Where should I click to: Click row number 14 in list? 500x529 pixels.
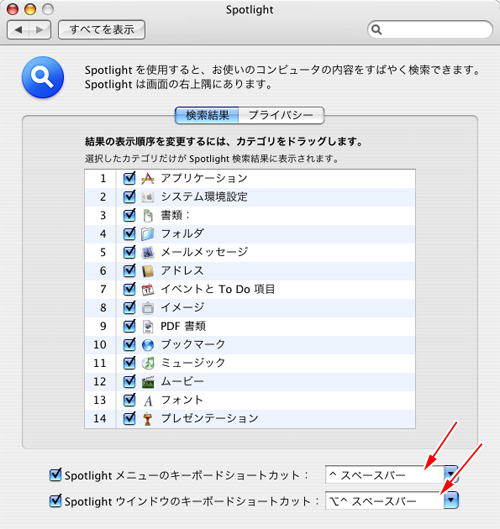tap(100, 419)
